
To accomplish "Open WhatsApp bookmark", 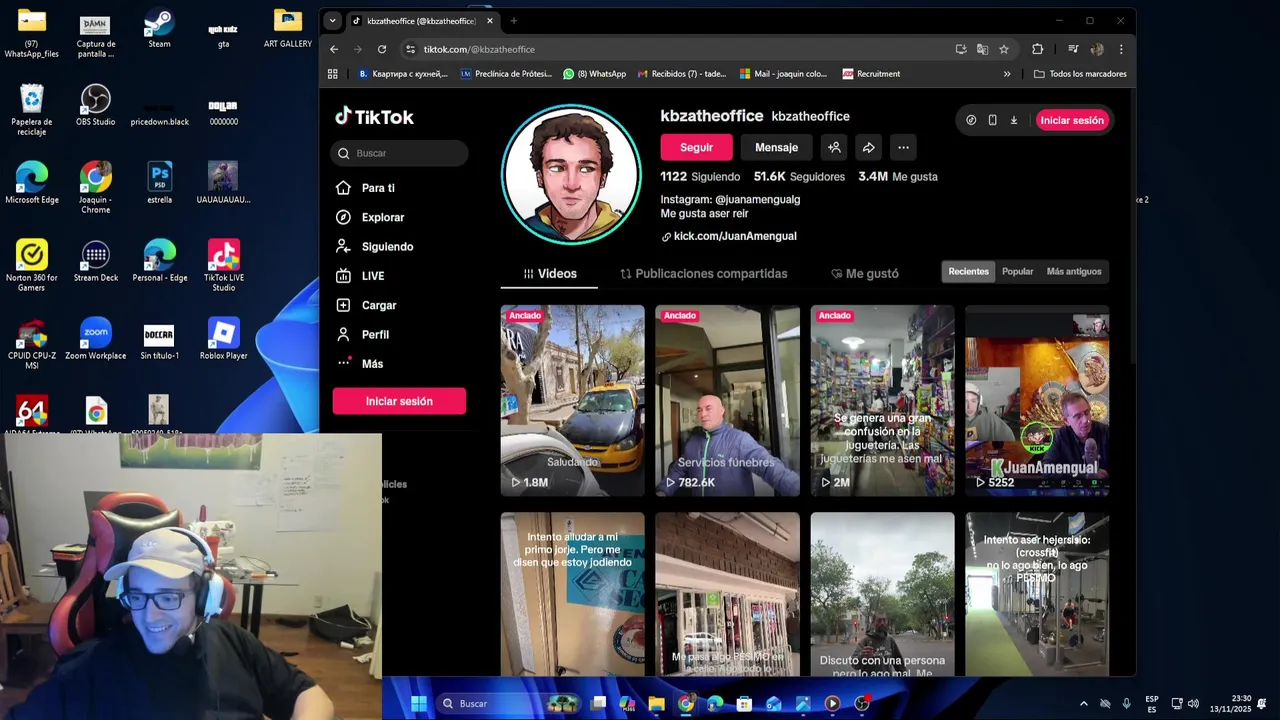I will point(594,74).
